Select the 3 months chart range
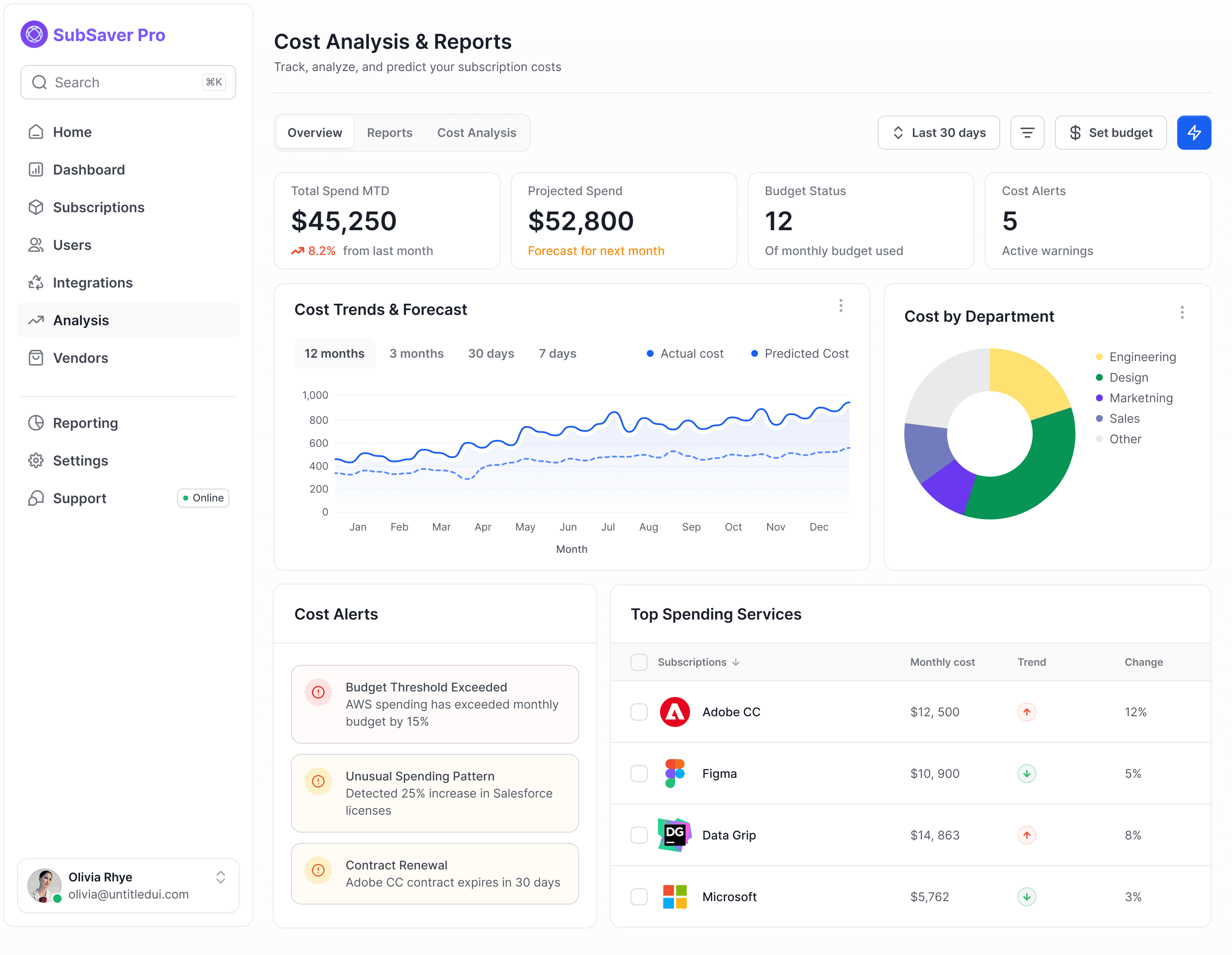 (x=416, y=353)
